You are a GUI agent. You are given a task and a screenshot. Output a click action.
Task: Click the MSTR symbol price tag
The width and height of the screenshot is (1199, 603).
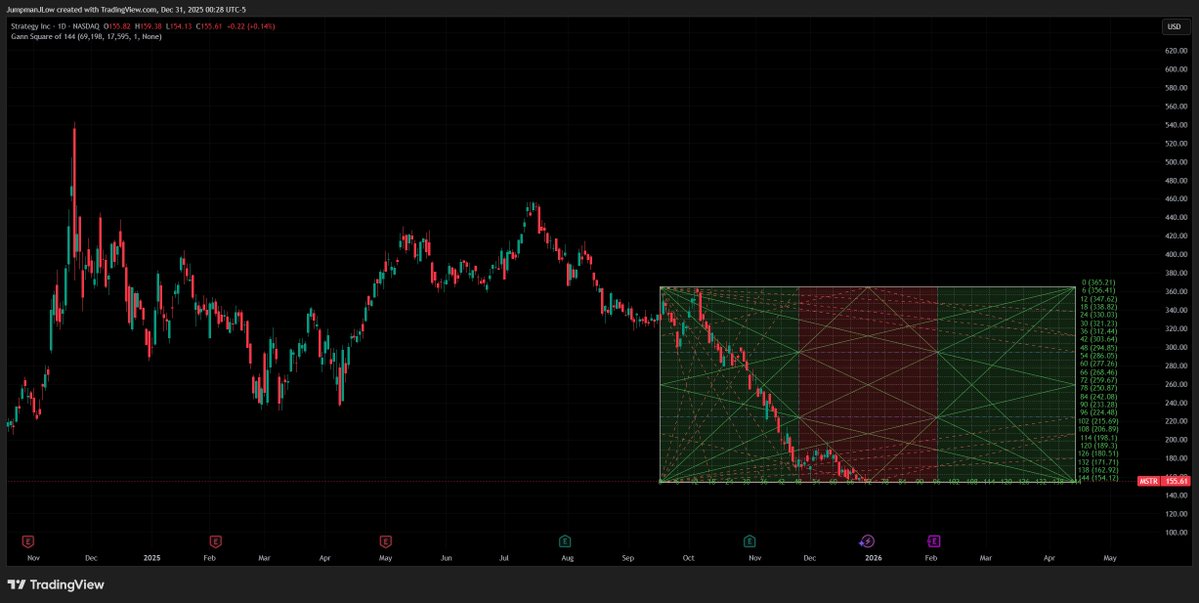(x=1148, y=481)
